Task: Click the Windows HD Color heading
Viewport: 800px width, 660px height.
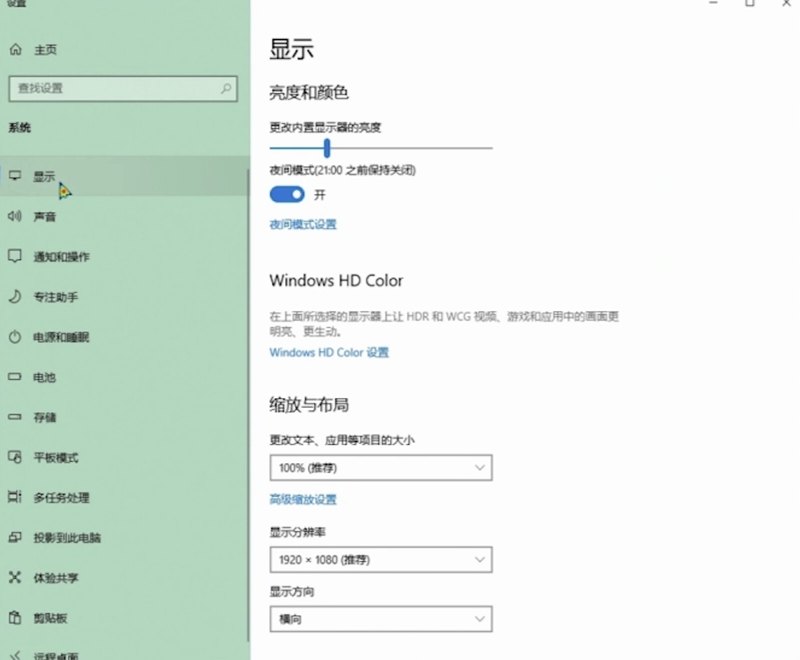Action: coord(336,281)
